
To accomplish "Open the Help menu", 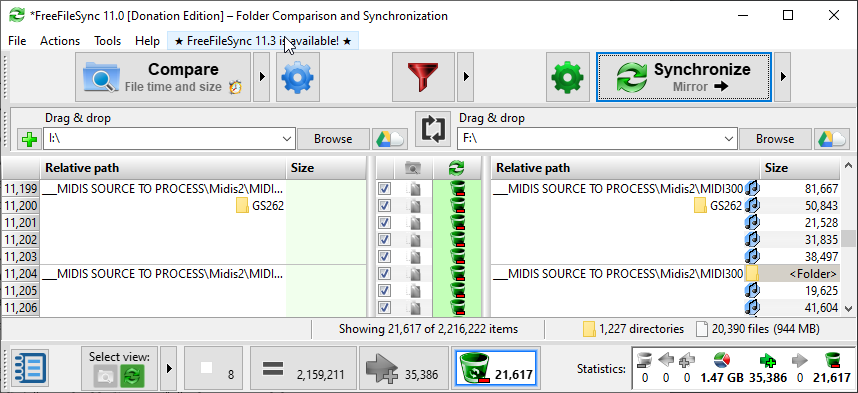I will 147,41.
